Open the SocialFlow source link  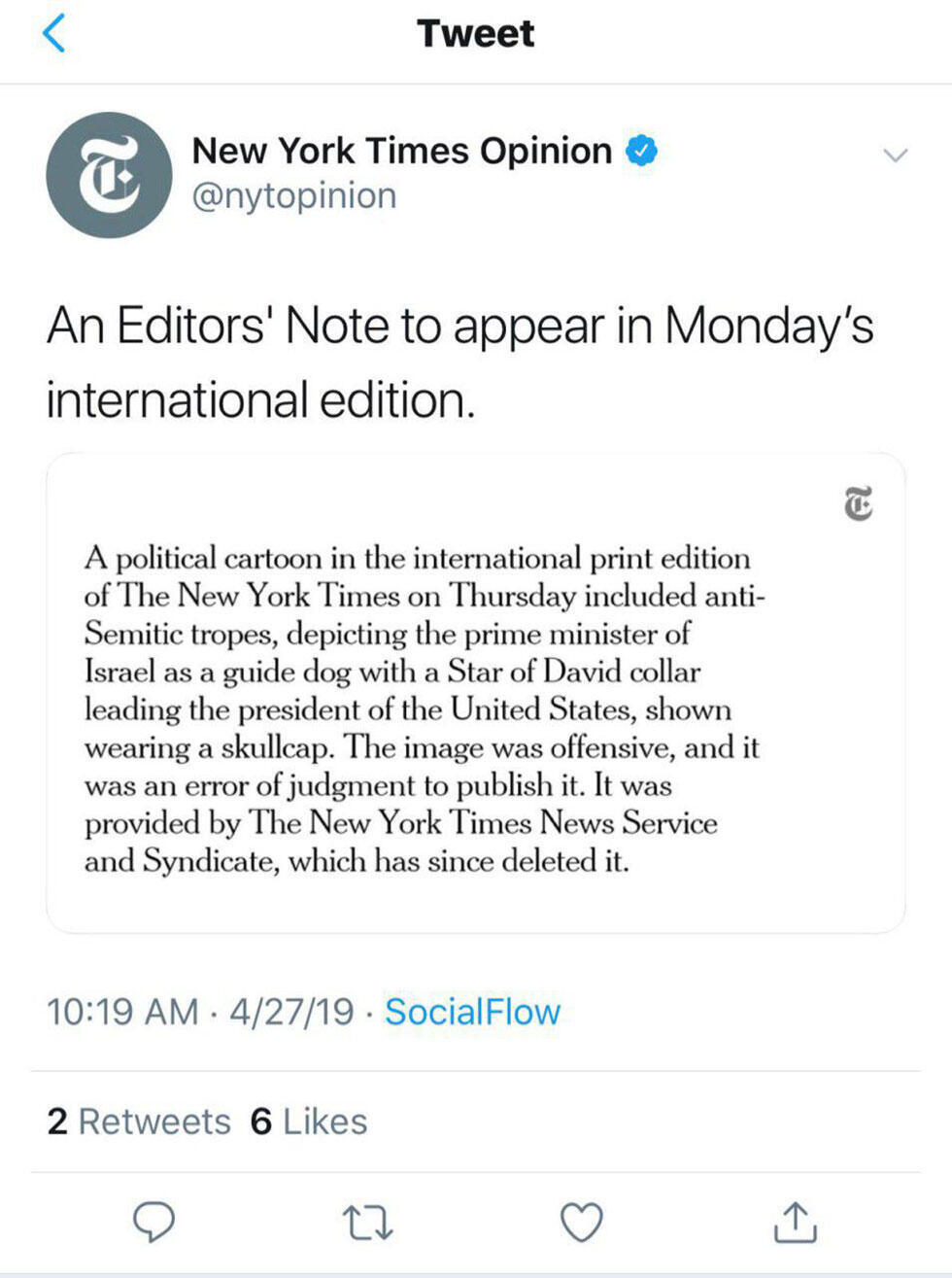pos(472,1012)
